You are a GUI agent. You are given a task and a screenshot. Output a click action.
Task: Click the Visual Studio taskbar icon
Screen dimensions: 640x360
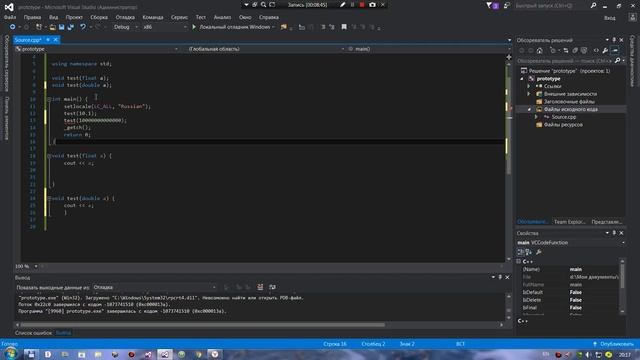coord(164,354)
